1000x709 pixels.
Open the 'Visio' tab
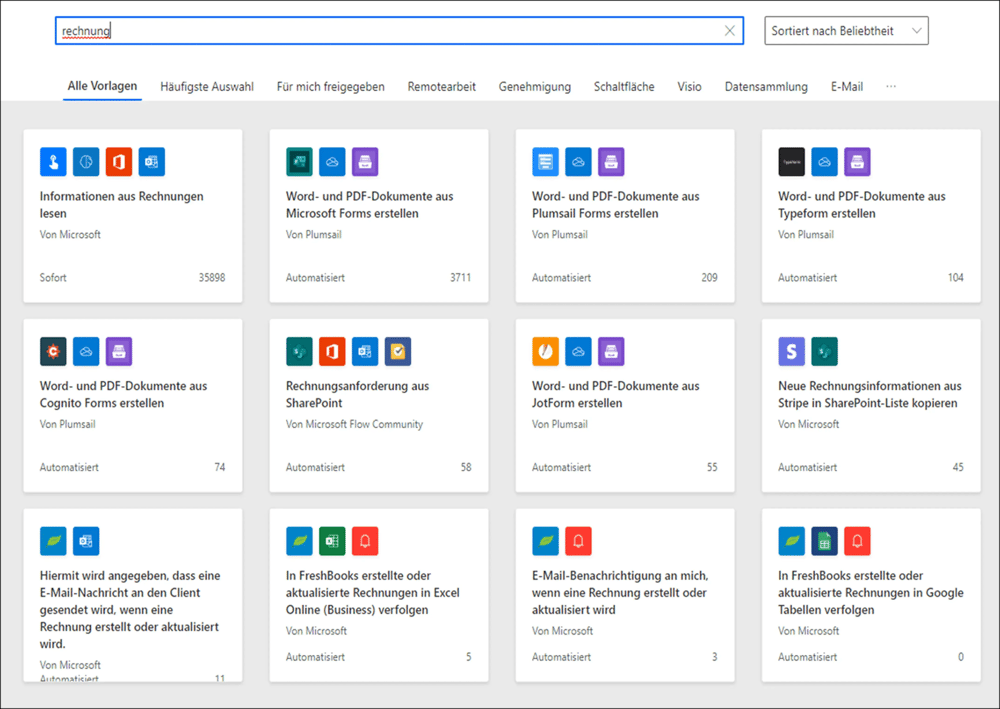tap(689, 87)
